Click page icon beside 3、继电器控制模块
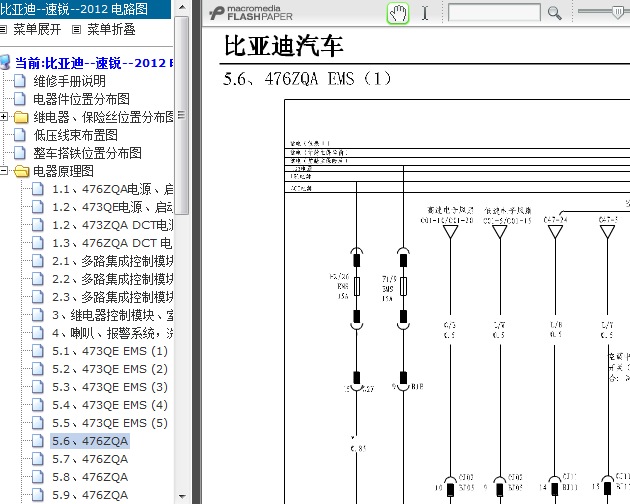 click(x=38, y=315)
